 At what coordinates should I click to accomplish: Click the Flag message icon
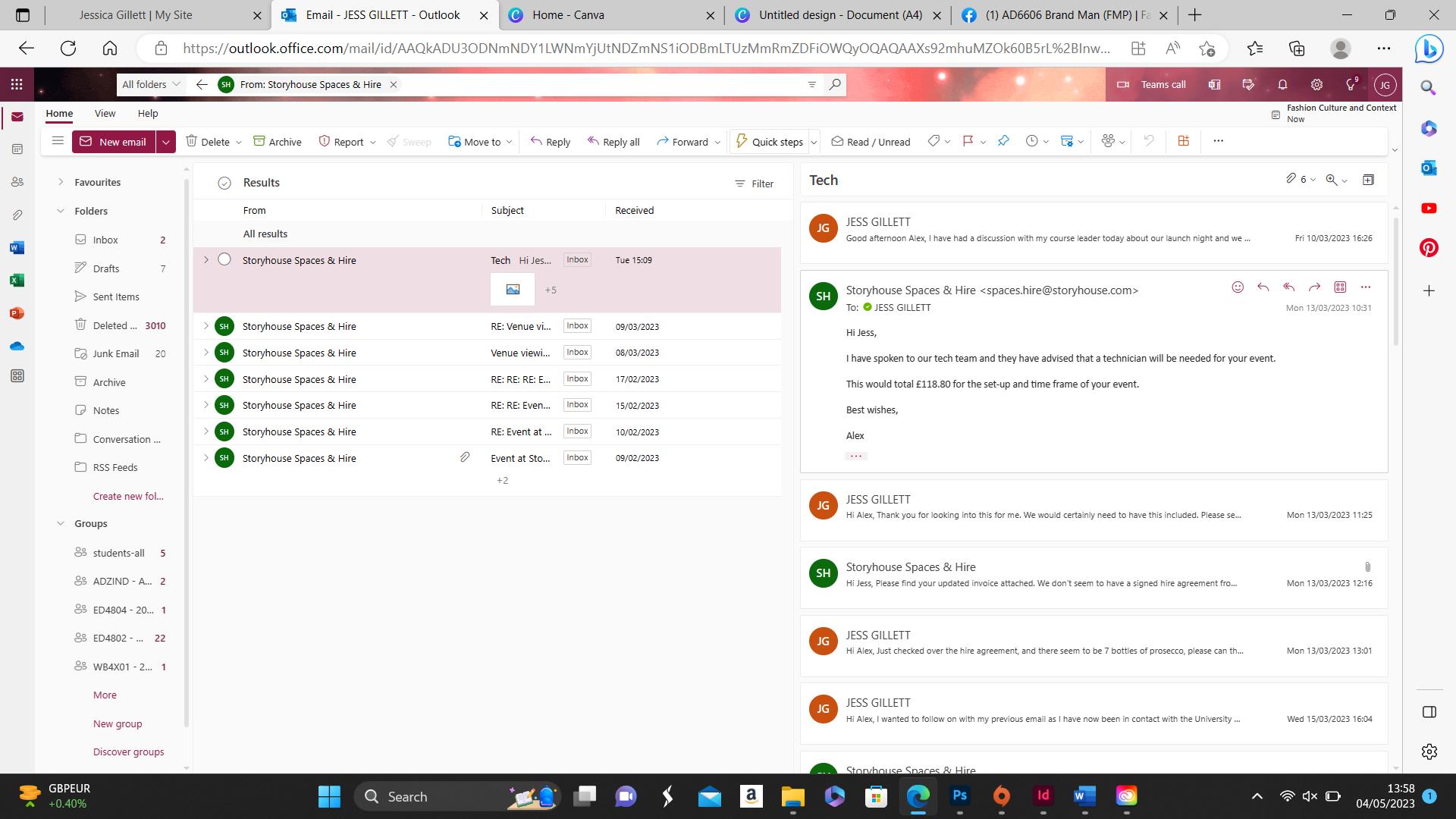(x=968, y=141)
